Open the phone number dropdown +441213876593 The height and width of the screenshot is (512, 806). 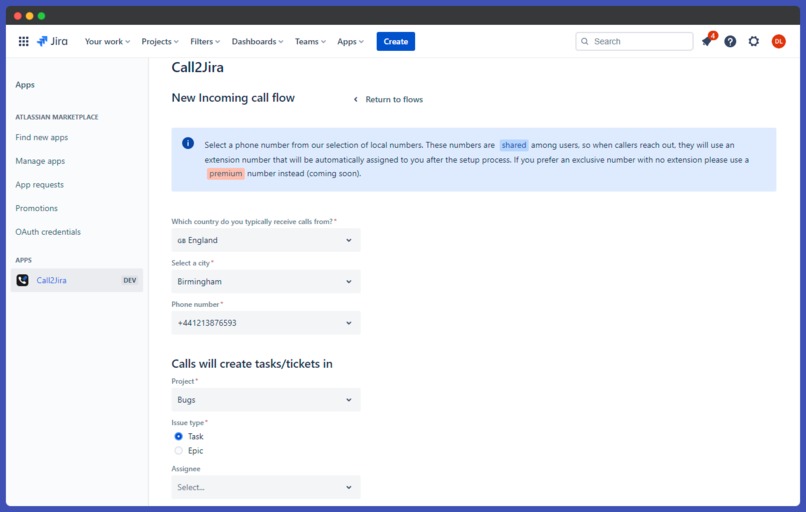pos(266,323)
